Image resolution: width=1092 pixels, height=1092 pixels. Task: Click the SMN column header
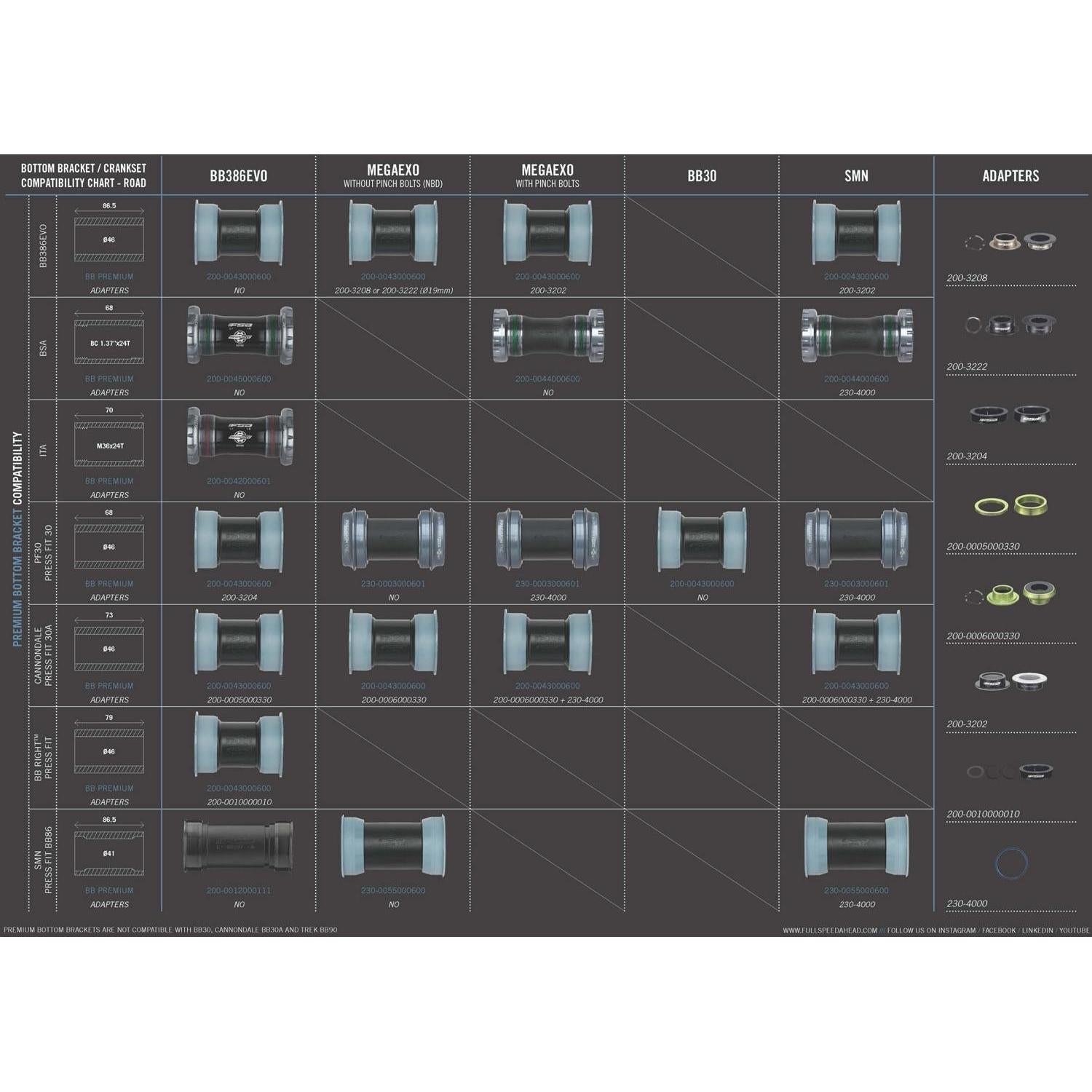856,176
